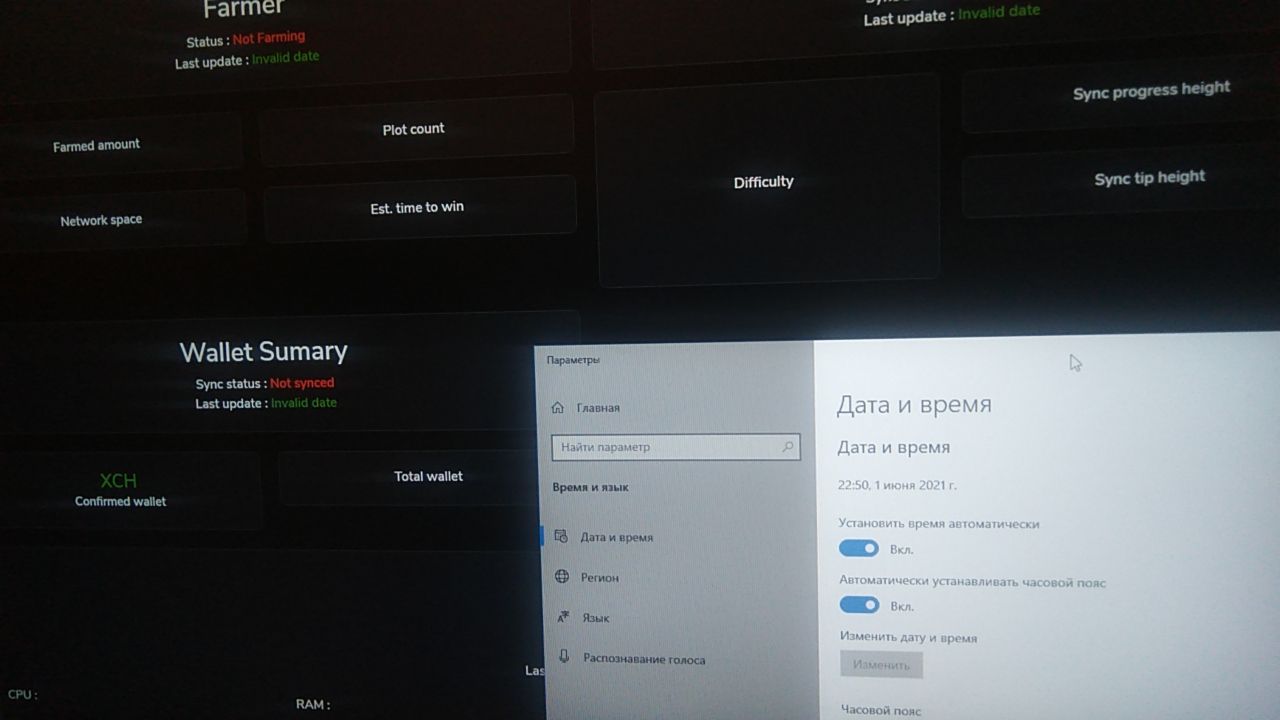Click the Est. time to win card

419,208
